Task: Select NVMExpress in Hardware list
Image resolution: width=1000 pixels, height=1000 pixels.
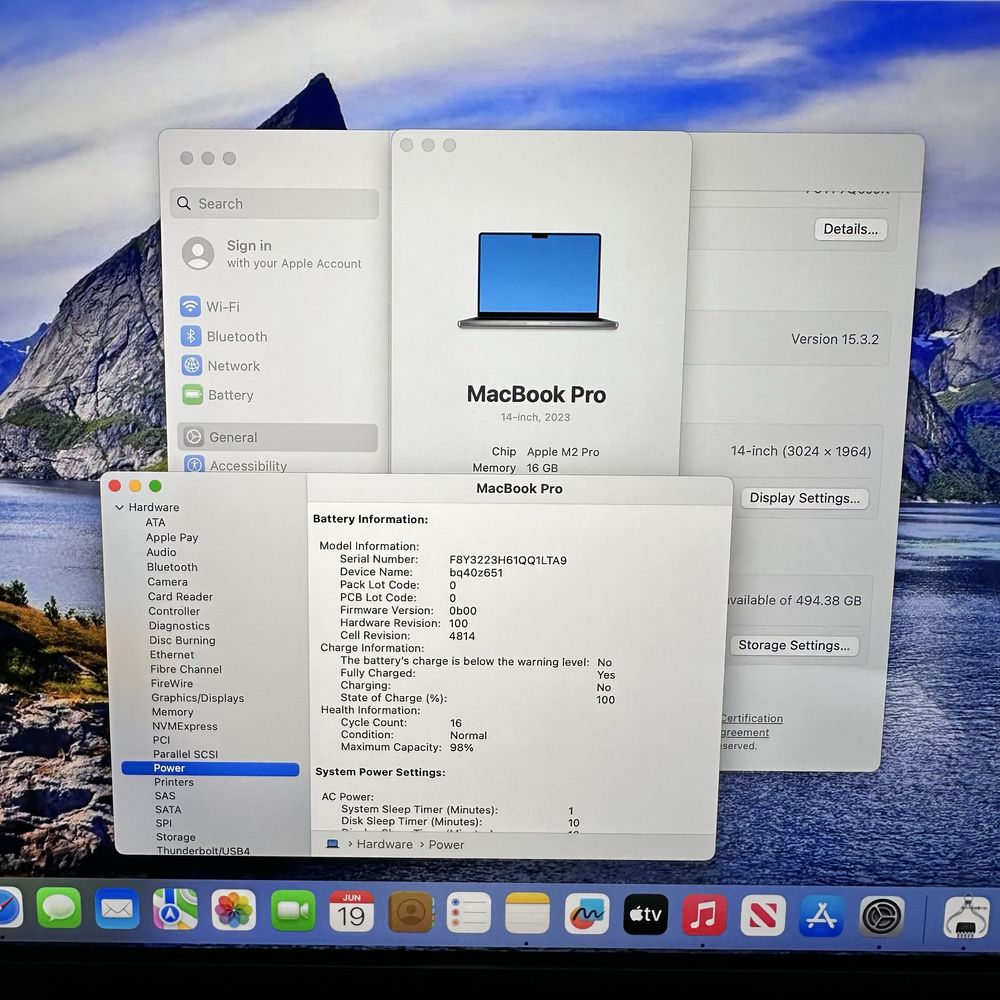Action: 184,726
